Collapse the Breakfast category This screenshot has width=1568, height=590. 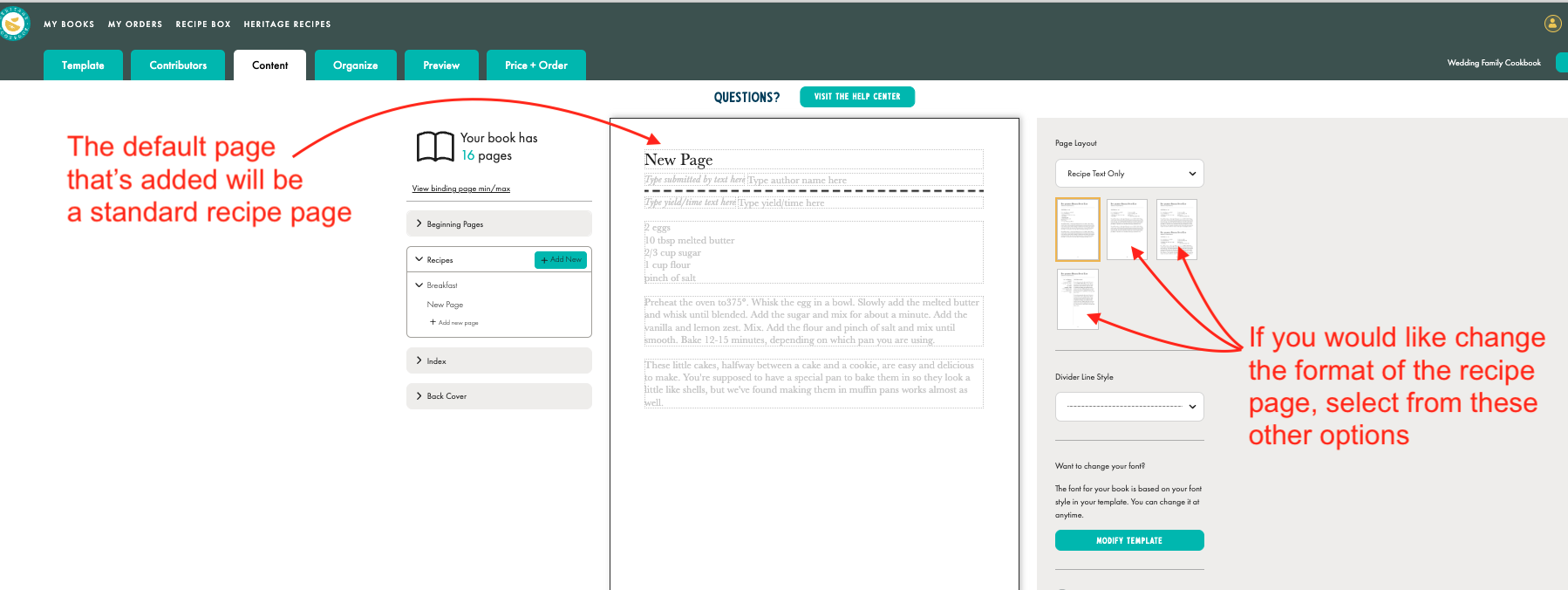[x=419, y=285]
